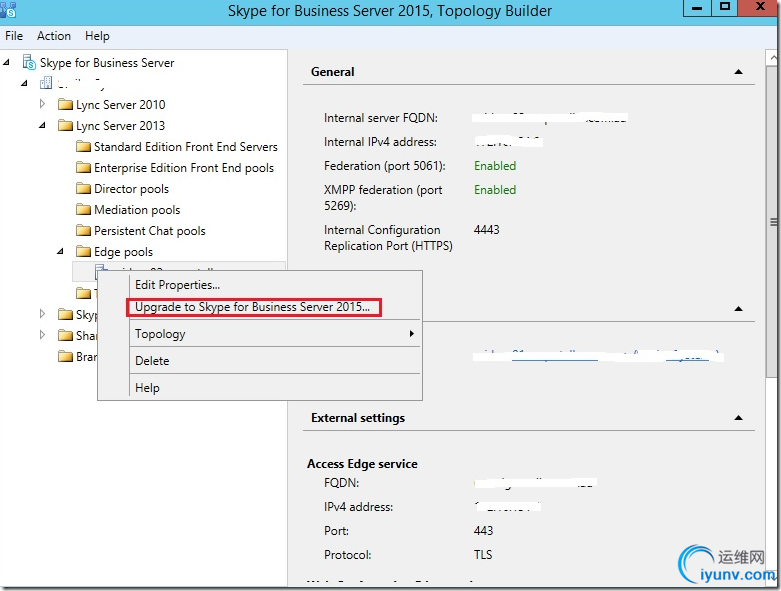Collapse the General section
This screenshot has height=591, width=781.
[x=739, y=72]
